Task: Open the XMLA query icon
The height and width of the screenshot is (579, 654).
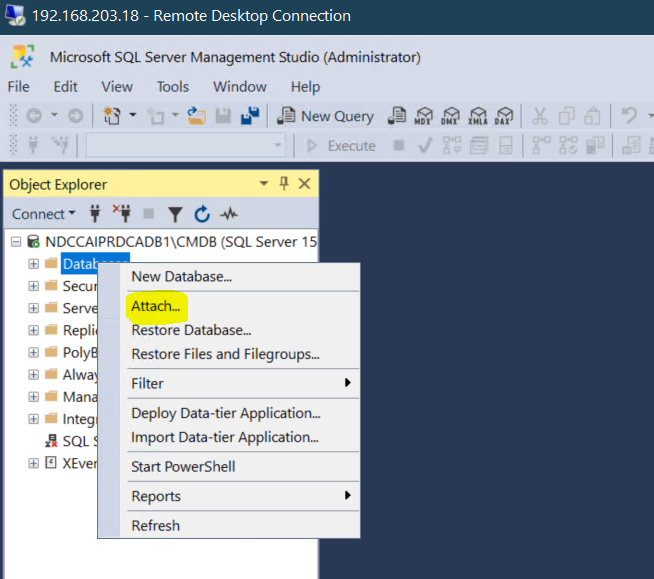Action: [478, 116]
